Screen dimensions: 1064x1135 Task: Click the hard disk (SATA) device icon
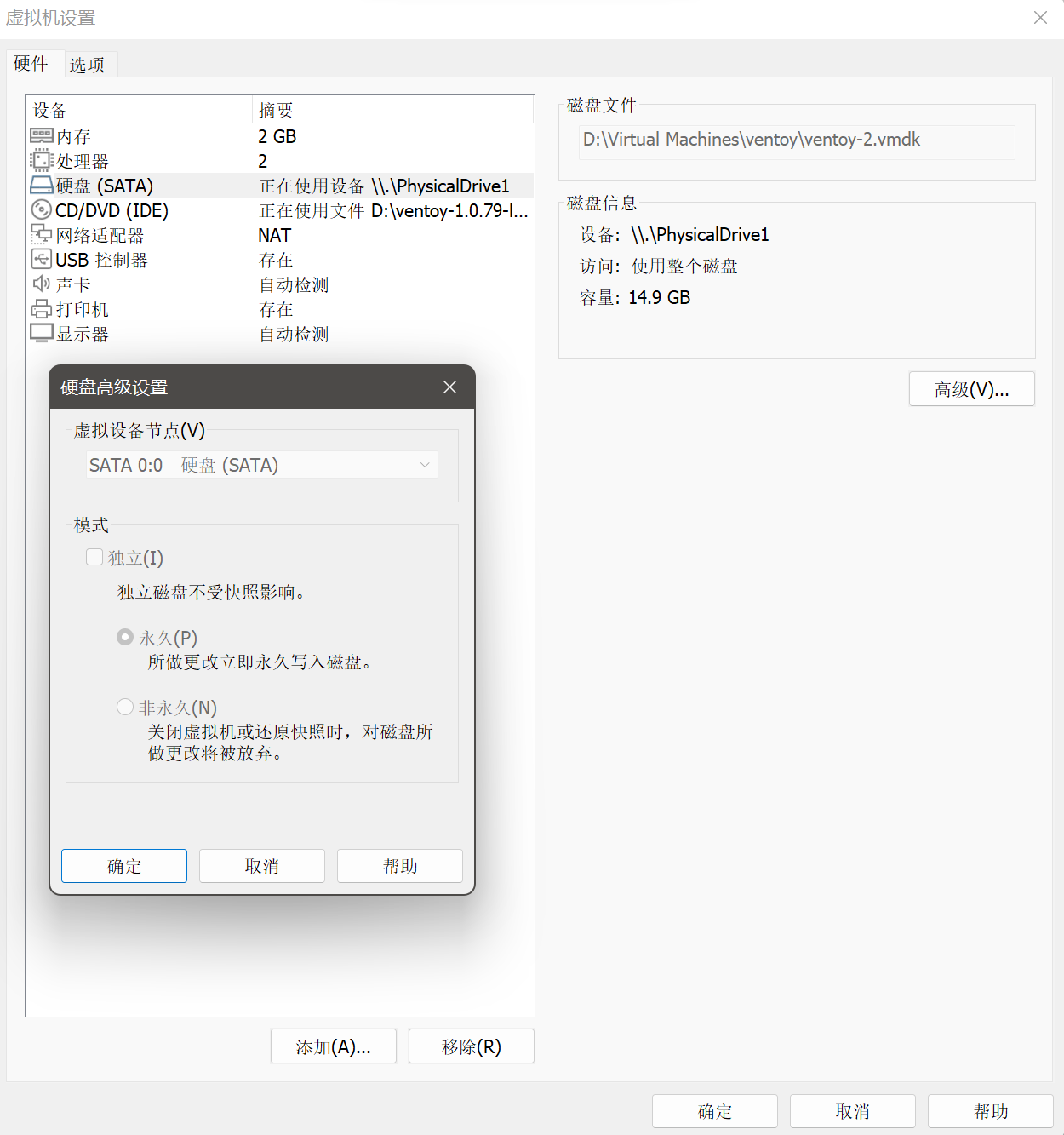(42, 186)
